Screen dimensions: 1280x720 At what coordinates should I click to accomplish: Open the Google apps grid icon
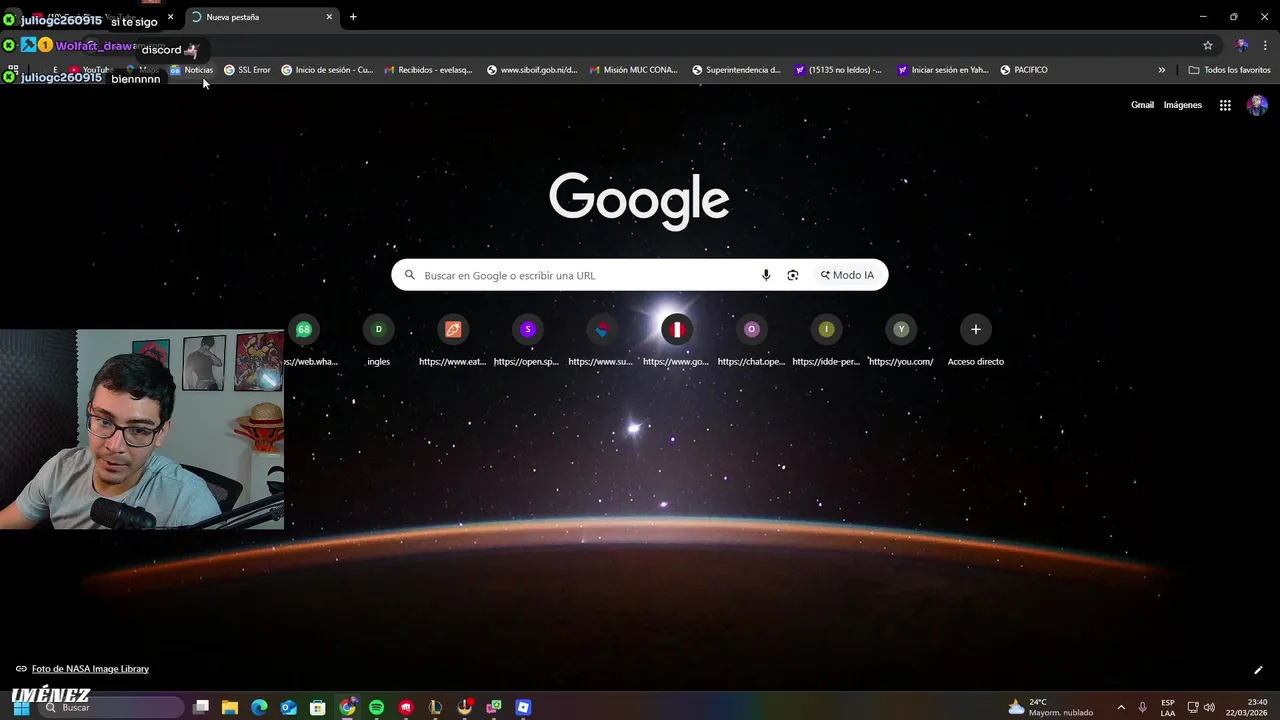click(1225, 105)
